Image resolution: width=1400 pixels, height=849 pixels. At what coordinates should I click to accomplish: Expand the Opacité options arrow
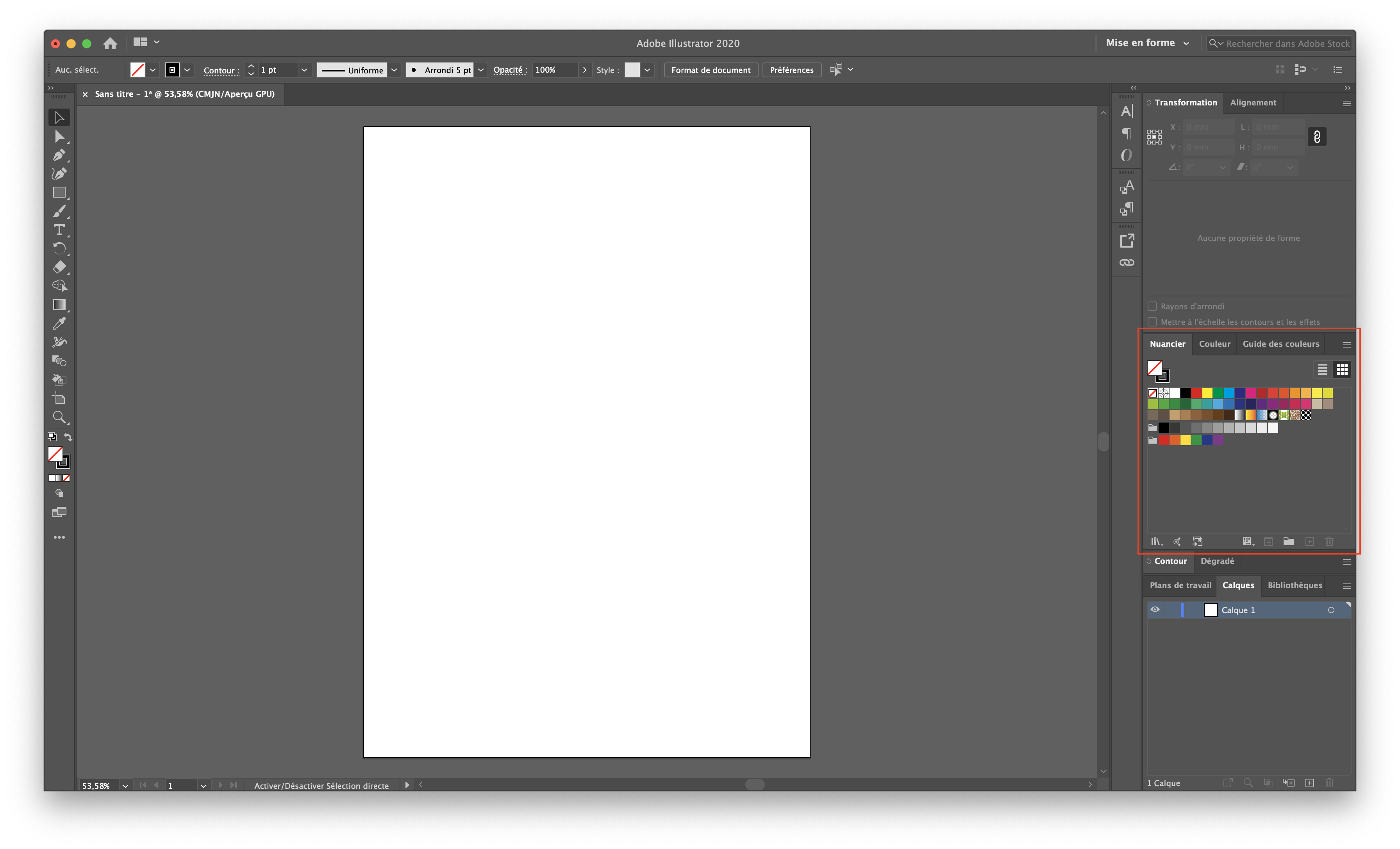pyautogui.click(x=585, y=70)
